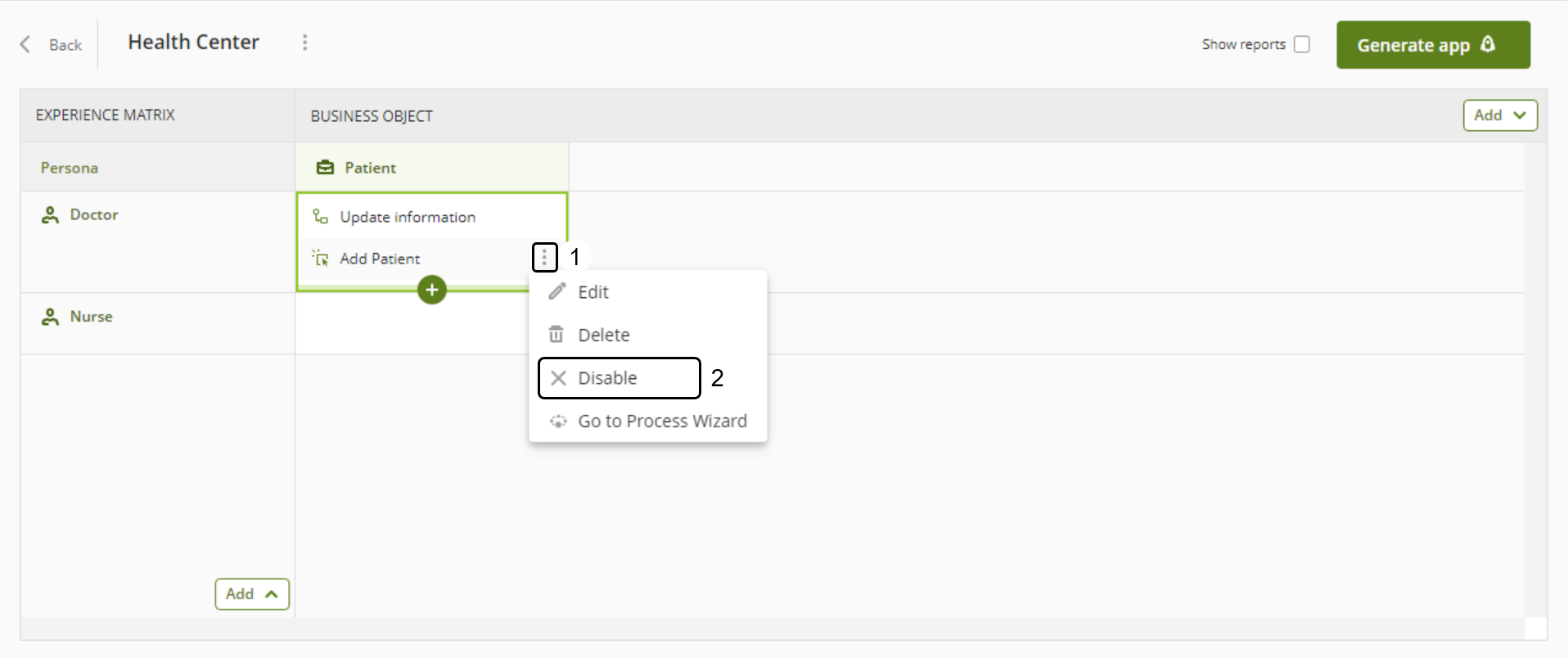Open Health Center kebab options menu
This screenshot has width=1568, height=658.
pyautogui.click(x=304, y=43)
